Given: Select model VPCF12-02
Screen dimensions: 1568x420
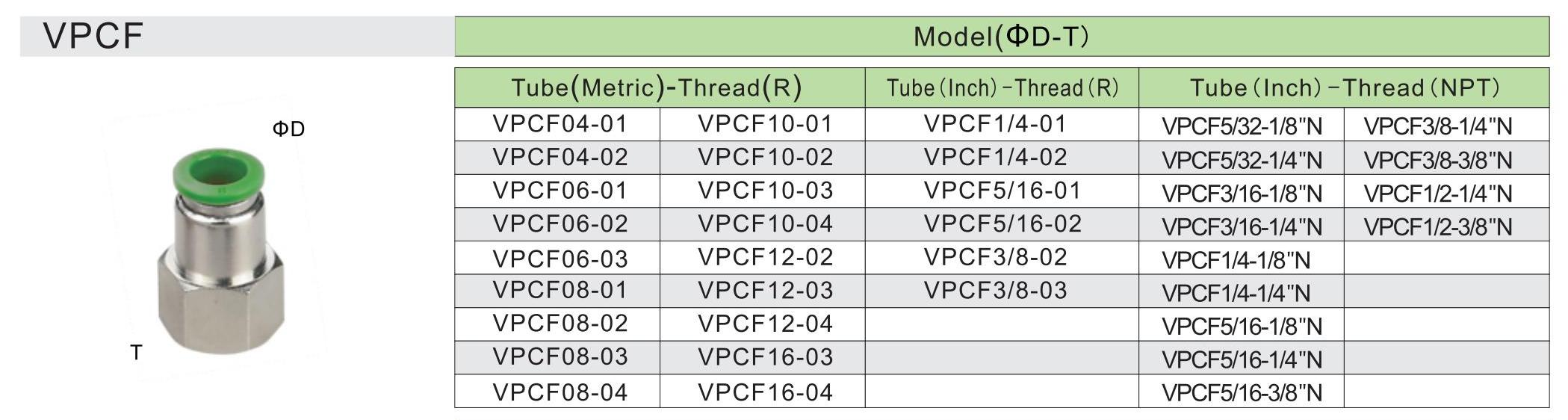Looking at the screenshot, I should click(765, 258).
